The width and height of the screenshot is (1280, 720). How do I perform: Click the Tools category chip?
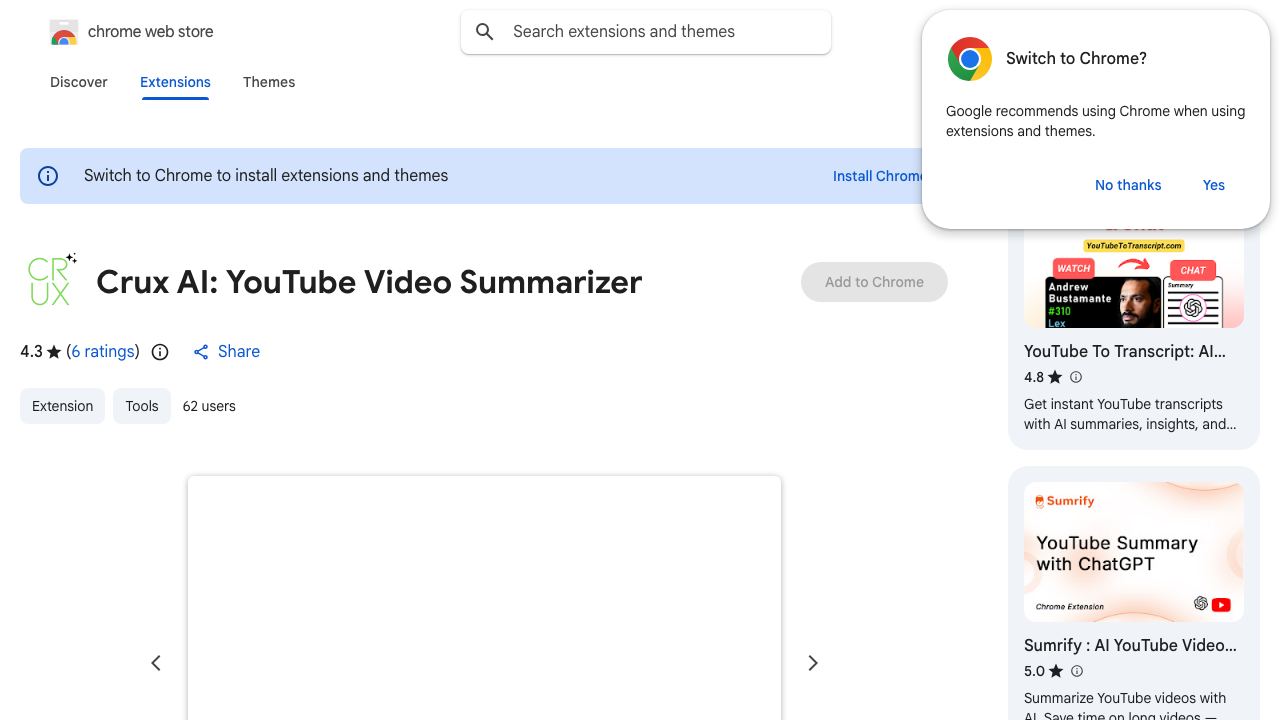[x=142, y=406]
